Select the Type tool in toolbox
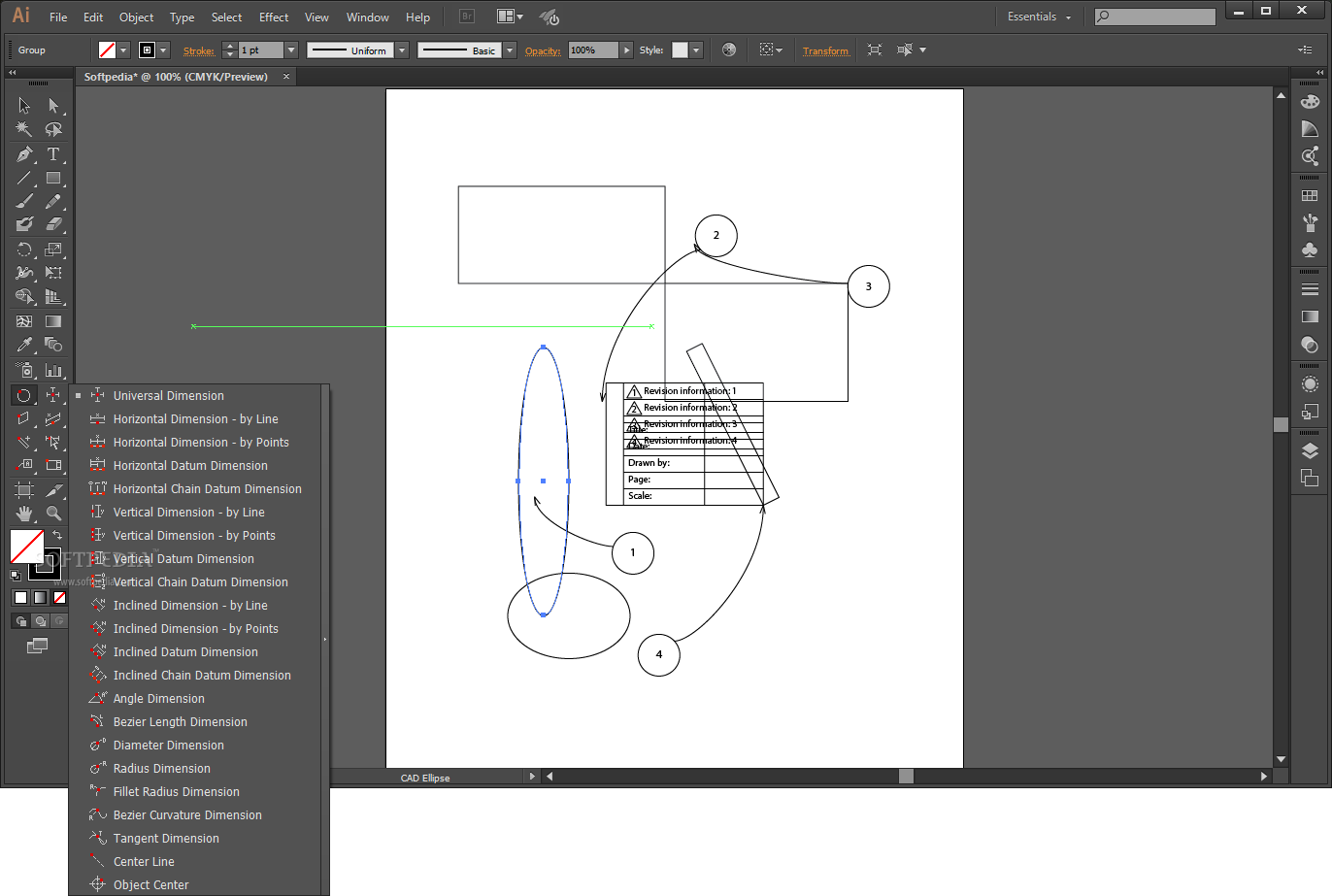1332x896 pixels. [x=53, y=154]
